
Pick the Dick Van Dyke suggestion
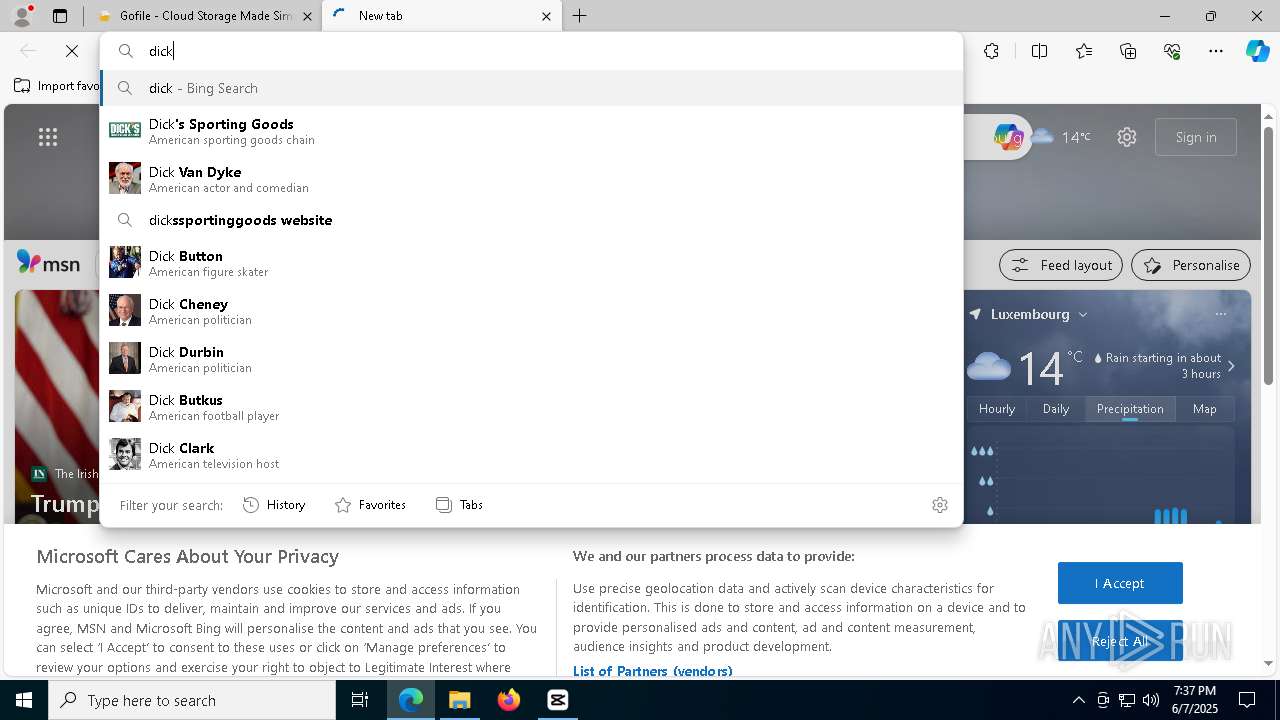click(x=531, y=179)
